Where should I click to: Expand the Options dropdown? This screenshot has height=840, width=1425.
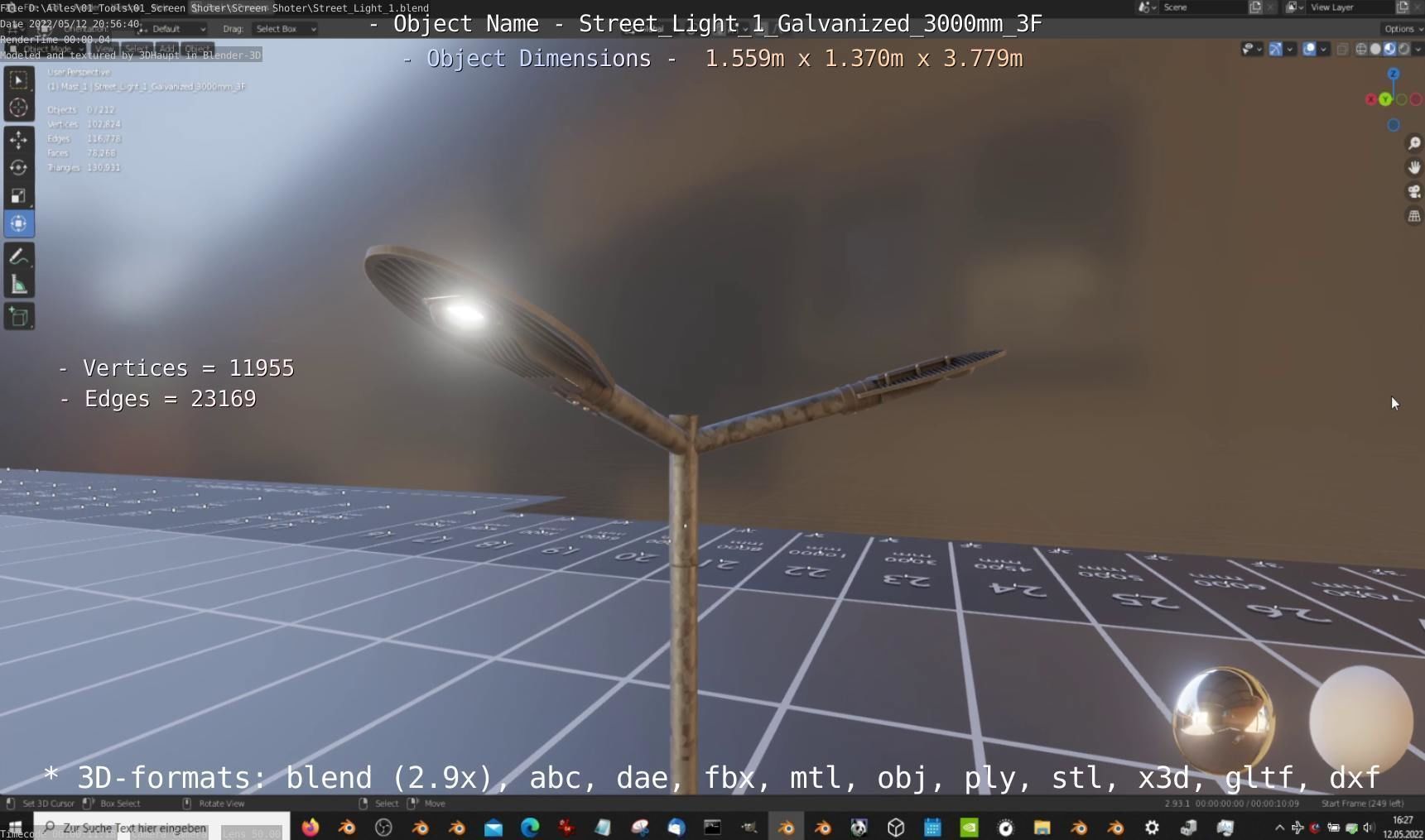[x=1402, y=29]
